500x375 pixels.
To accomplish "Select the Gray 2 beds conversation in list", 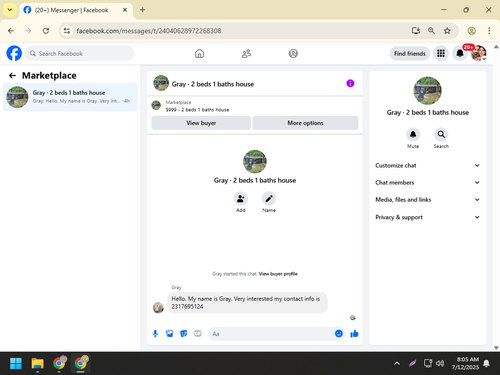I will coord(70,97).
